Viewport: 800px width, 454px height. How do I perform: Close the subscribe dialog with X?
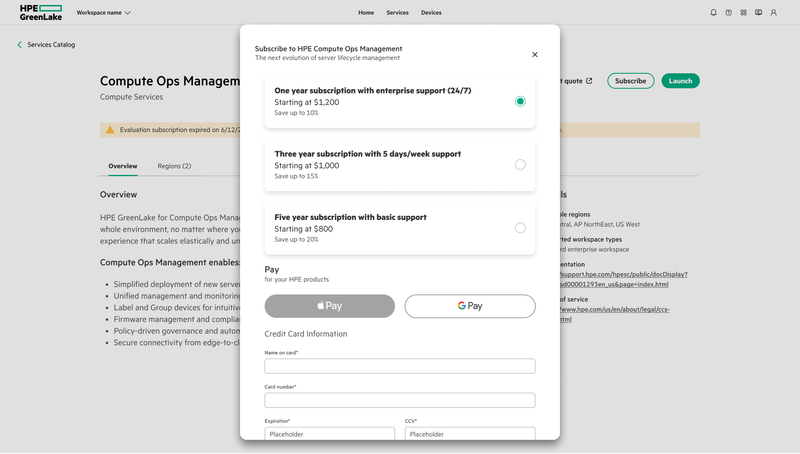point(535,55)
